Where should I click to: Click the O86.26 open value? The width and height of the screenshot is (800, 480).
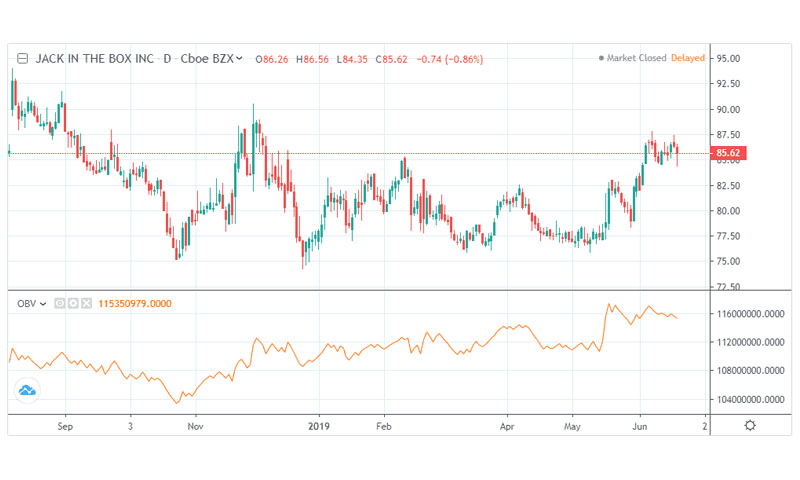272,59
